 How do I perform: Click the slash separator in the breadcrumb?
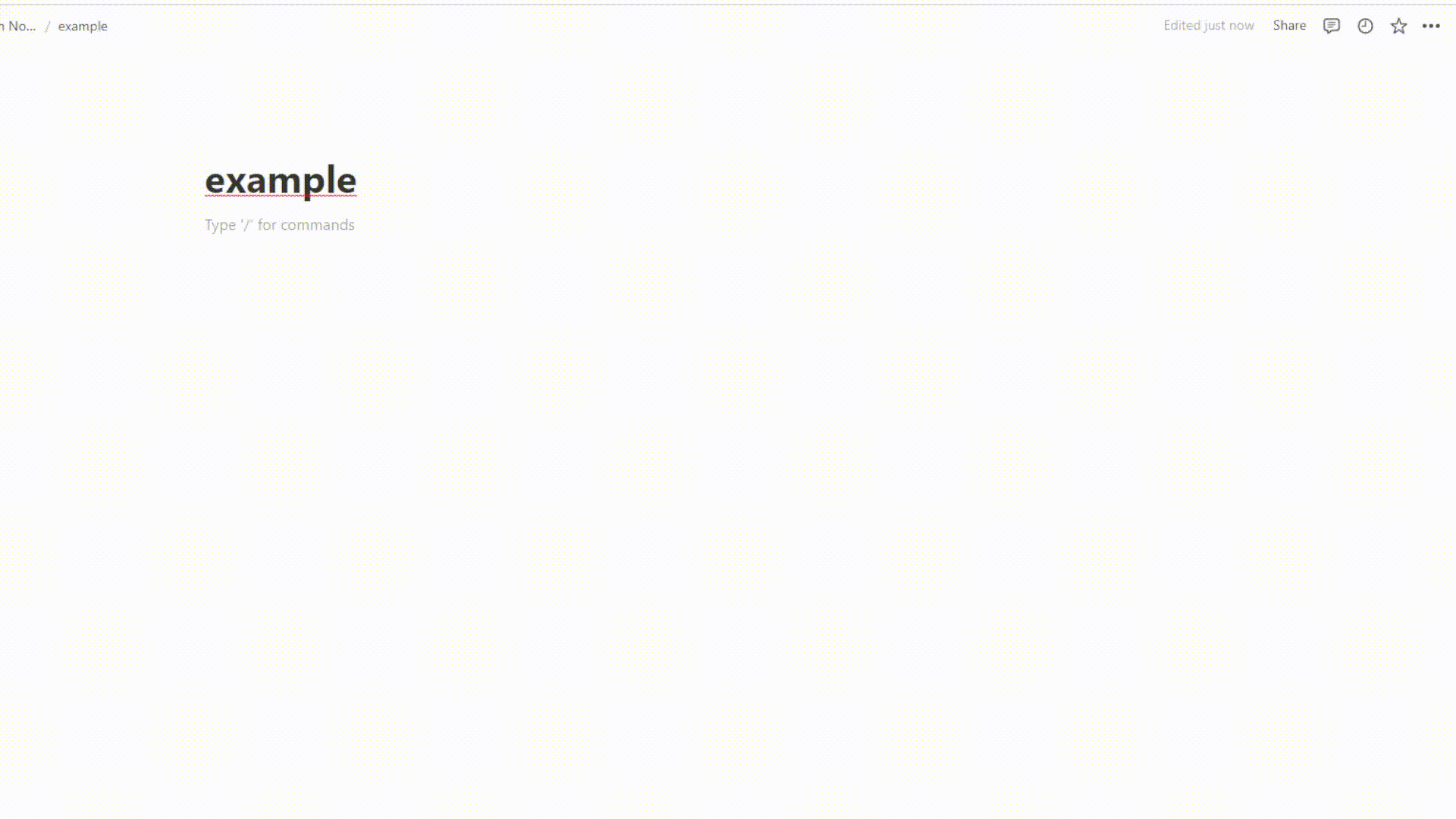coord(47,26)
